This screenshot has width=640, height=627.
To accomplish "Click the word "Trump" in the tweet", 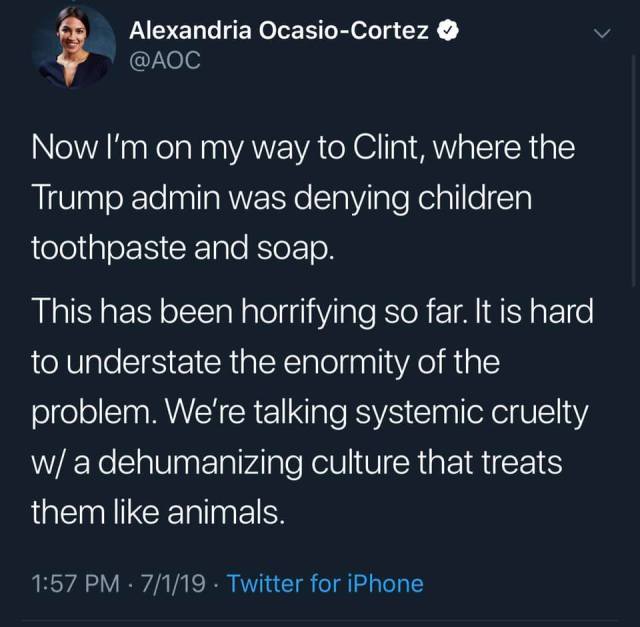I will click(x=77, y=200).
